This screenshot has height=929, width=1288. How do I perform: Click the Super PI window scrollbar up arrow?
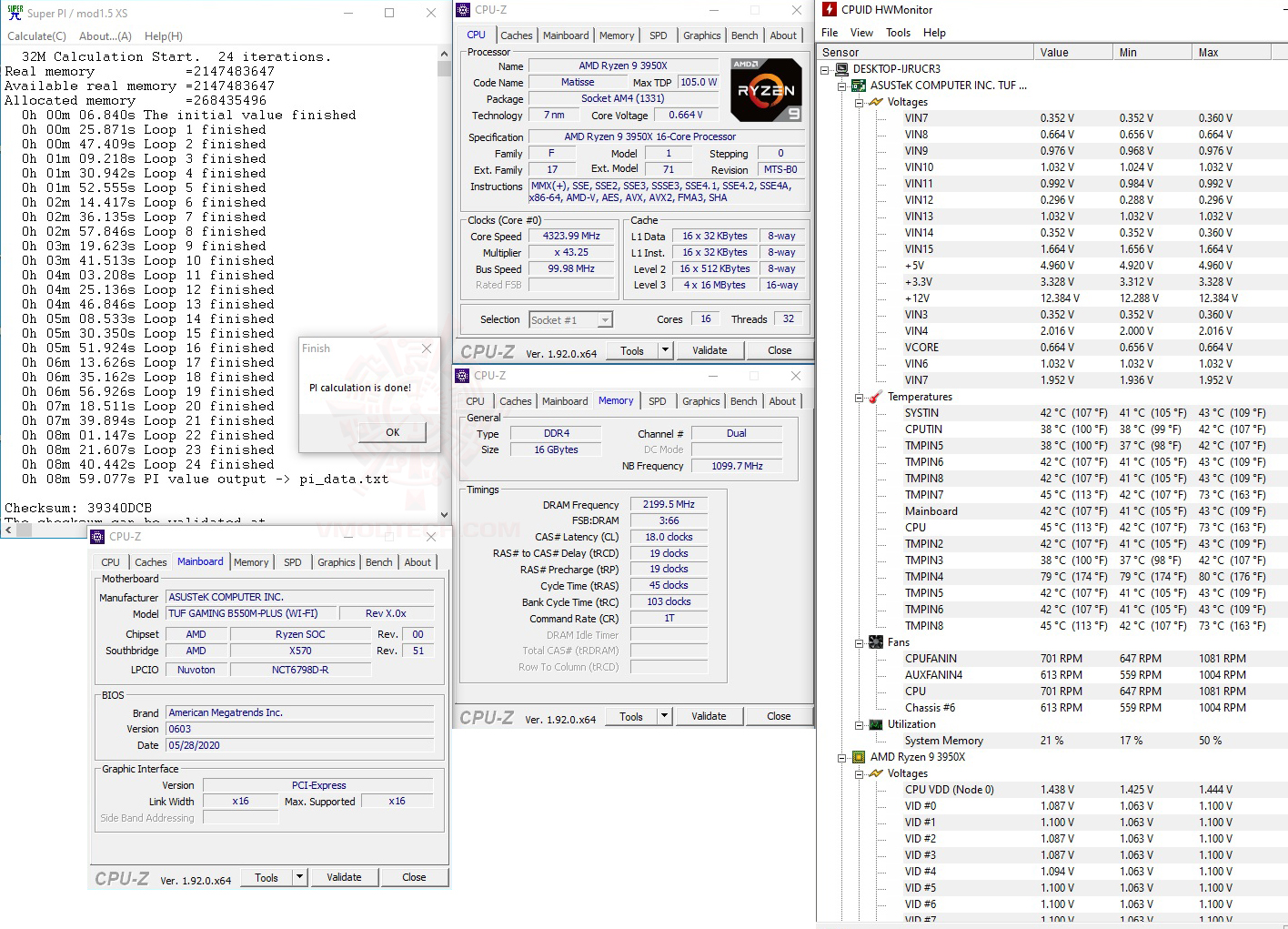[444, 52]
